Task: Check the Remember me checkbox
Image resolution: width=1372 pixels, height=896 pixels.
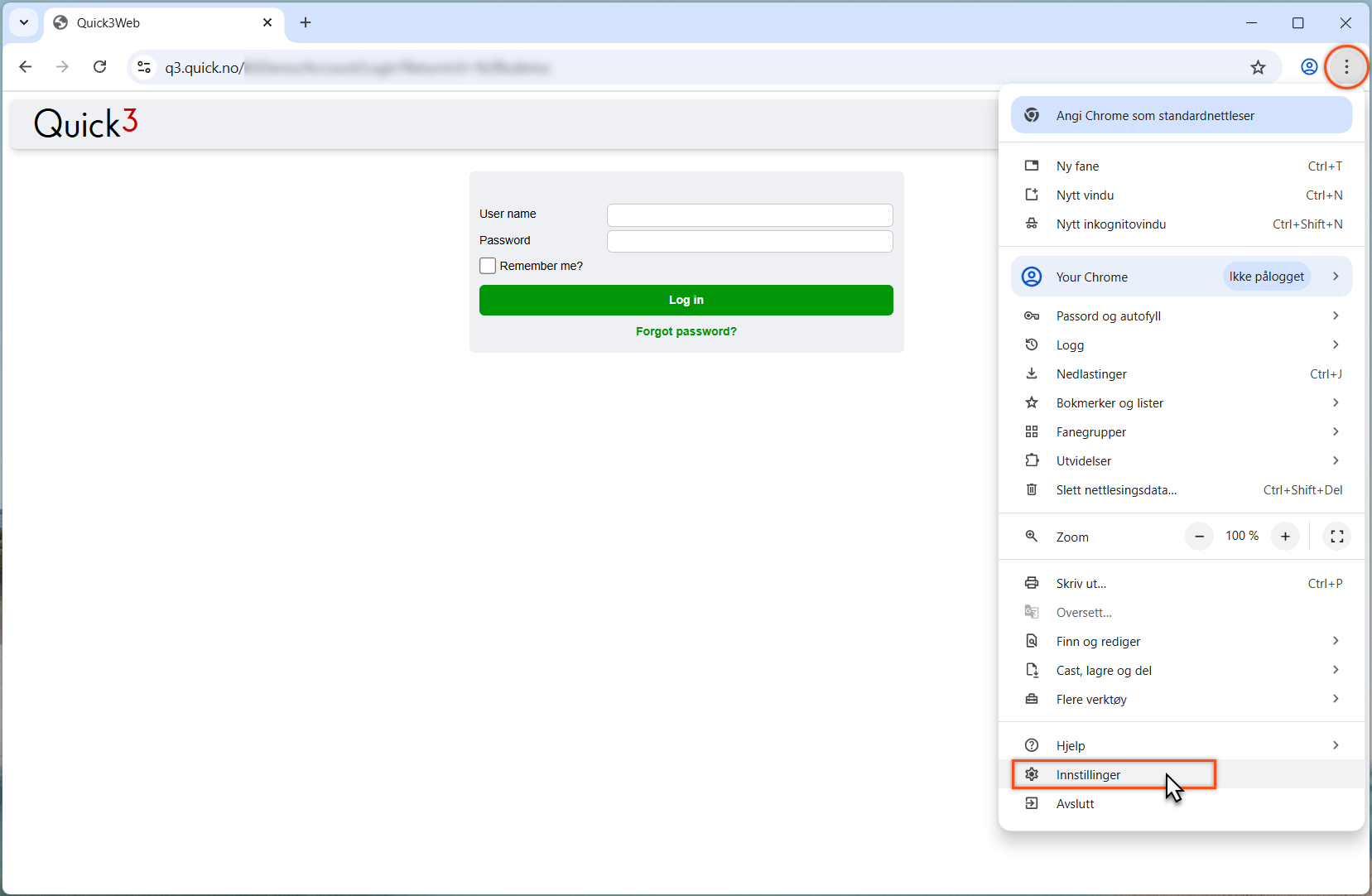Action: tap(488, 266)
